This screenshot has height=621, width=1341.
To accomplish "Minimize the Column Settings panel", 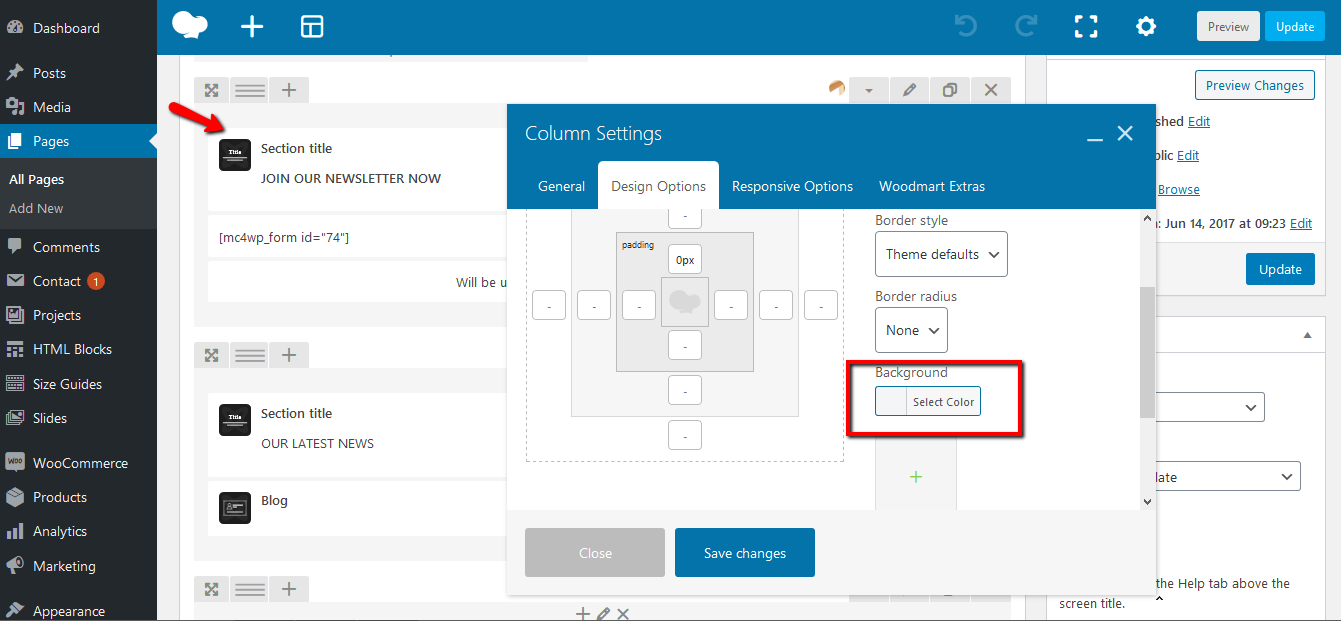I will (1095, 137).
